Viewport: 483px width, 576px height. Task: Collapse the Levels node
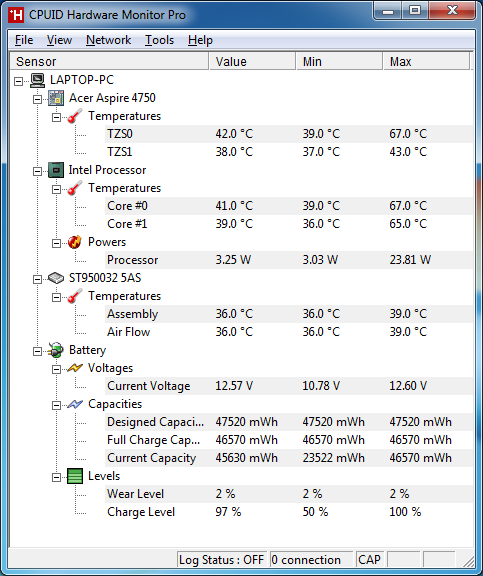[56, 477]
